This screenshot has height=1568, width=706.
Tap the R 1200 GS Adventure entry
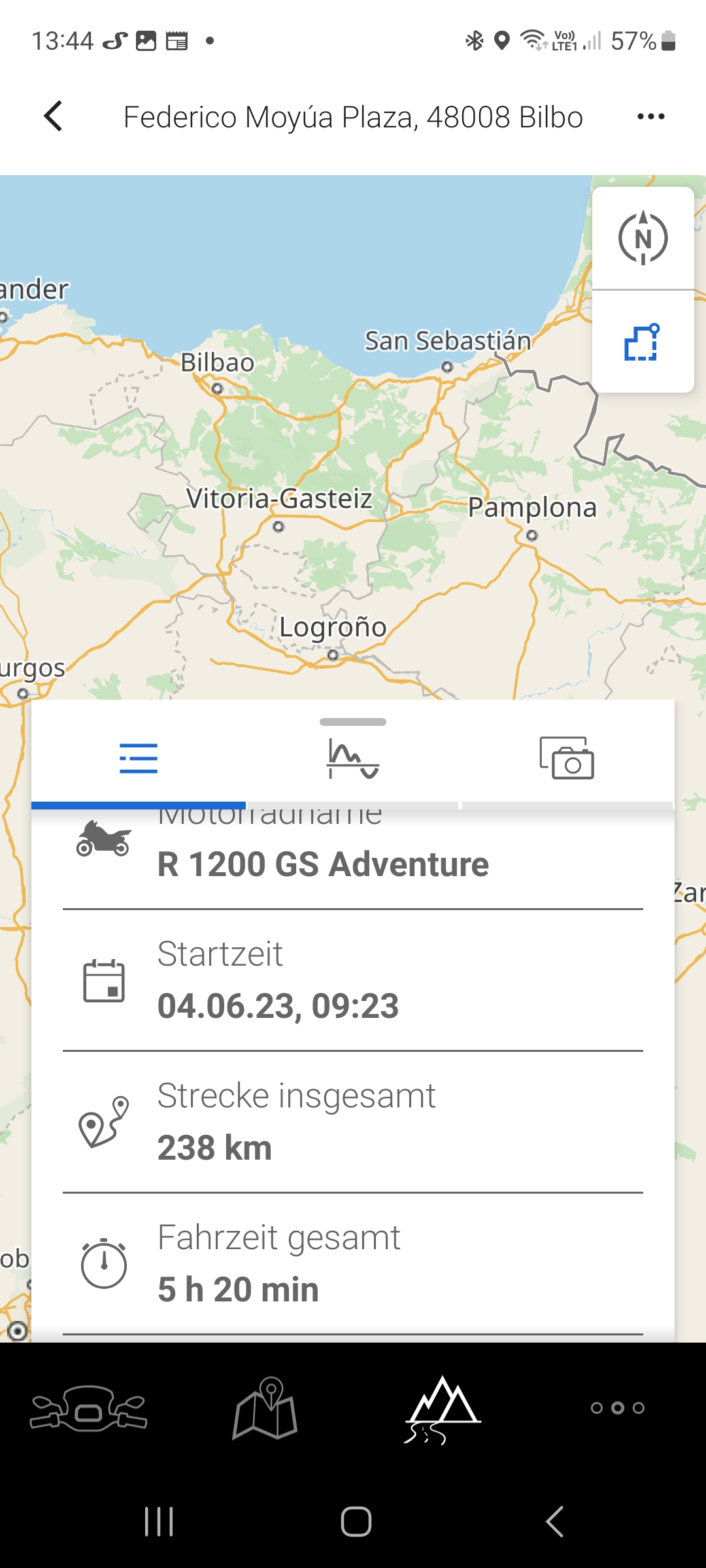pyautogui.click(x=323, y=864)
